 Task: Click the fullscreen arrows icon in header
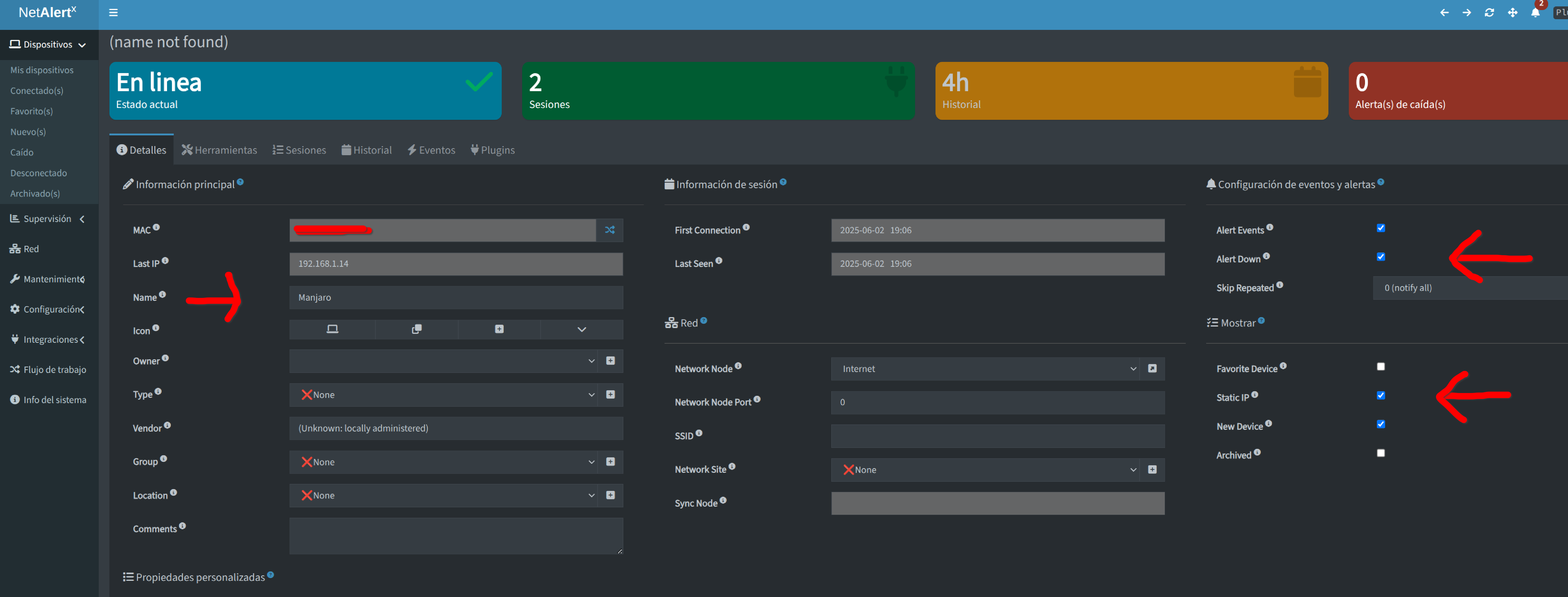[1512, 12]
